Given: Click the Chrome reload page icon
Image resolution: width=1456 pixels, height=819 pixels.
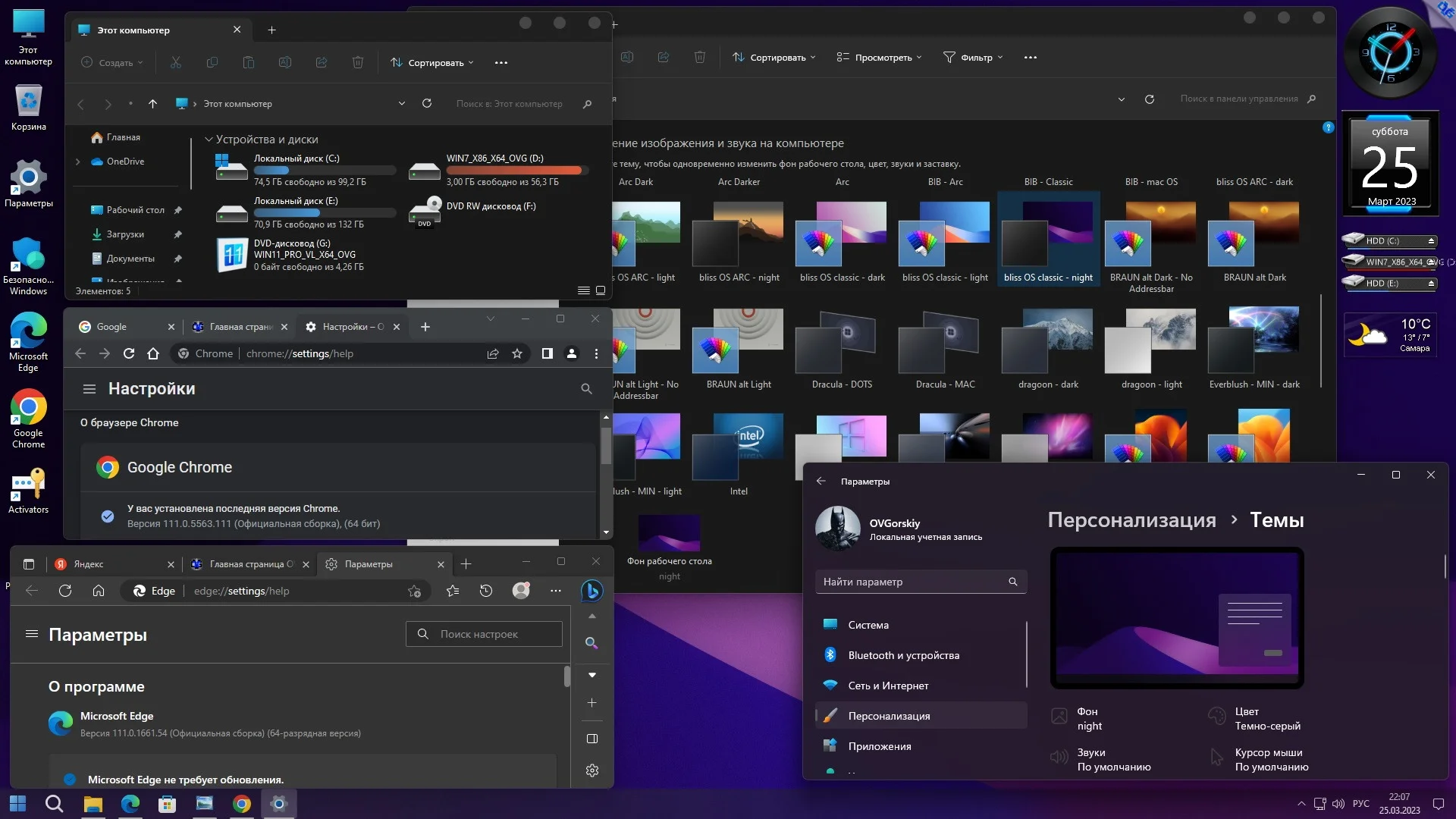Looking at the screenshot, I should 129,353.
